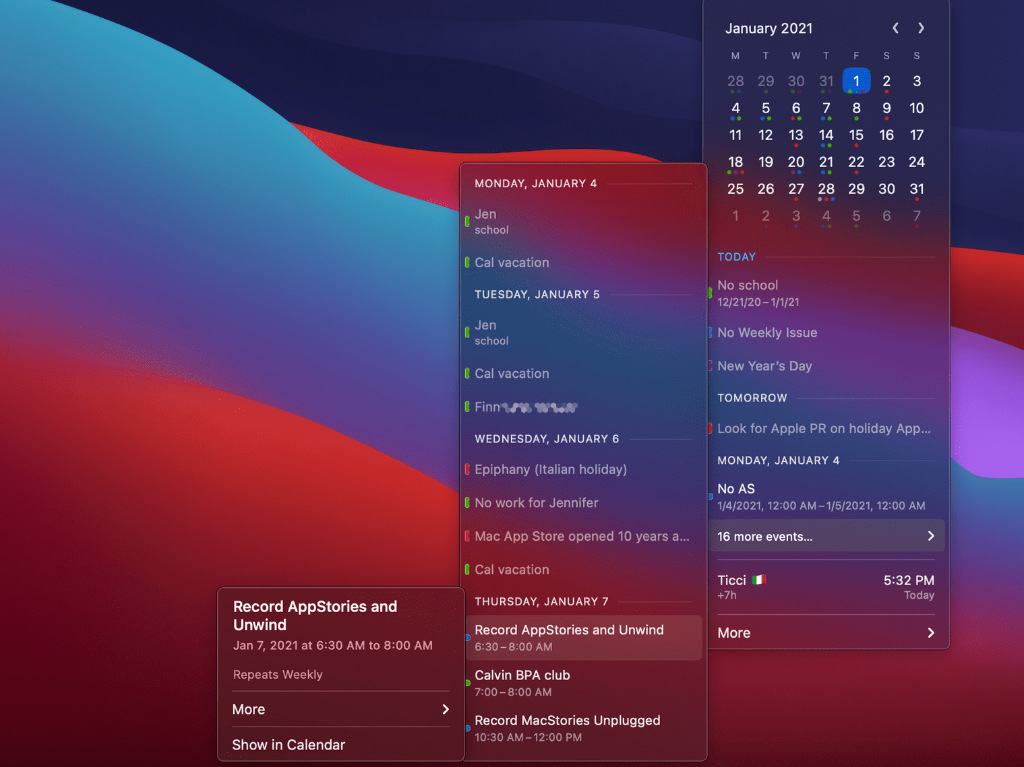Open the More submenu in the calendar panel
Viewport: 1024px width, 767px height.
826,632
